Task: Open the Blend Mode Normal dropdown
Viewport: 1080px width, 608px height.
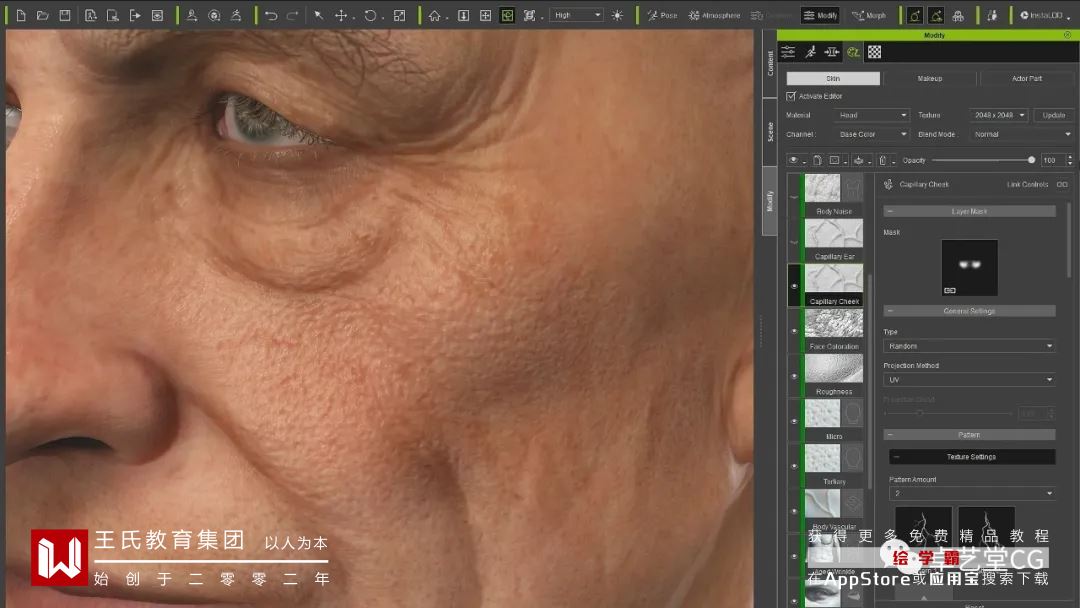Action: [1021, 134]
